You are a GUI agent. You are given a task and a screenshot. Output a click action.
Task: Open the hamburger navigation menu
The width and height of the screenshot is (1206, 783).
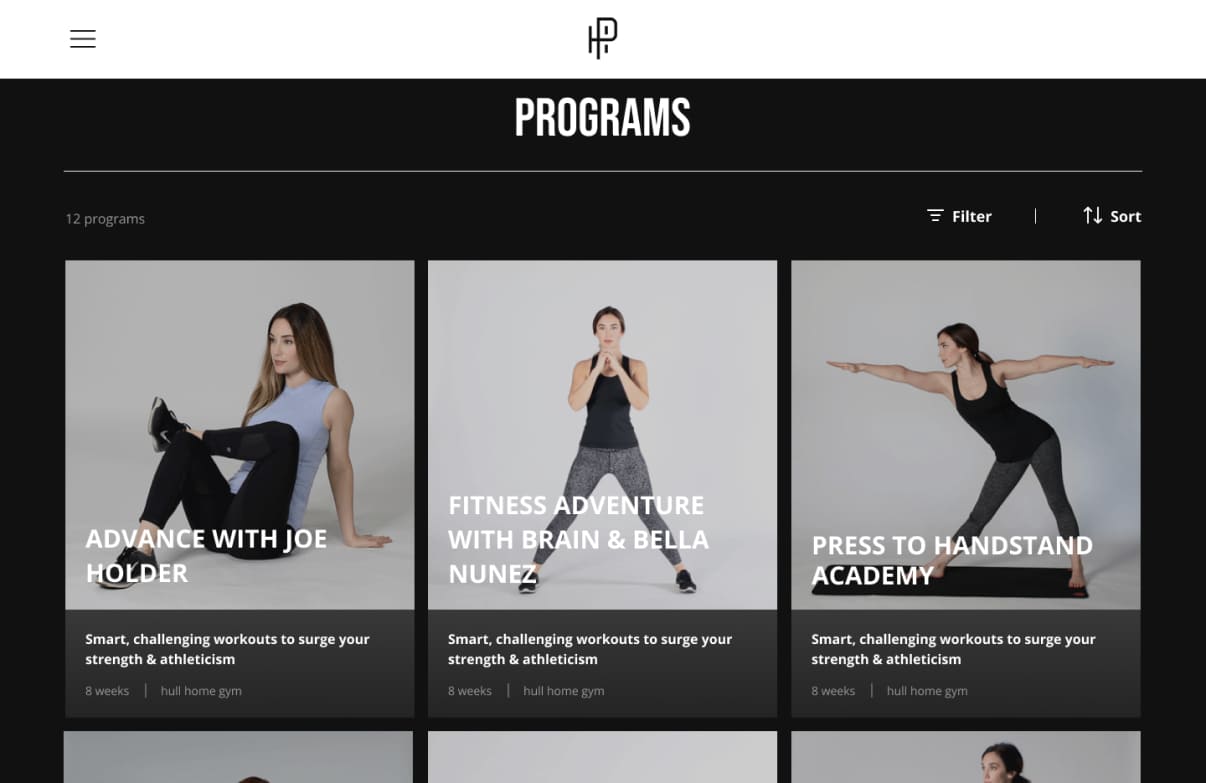pos(83,39)
